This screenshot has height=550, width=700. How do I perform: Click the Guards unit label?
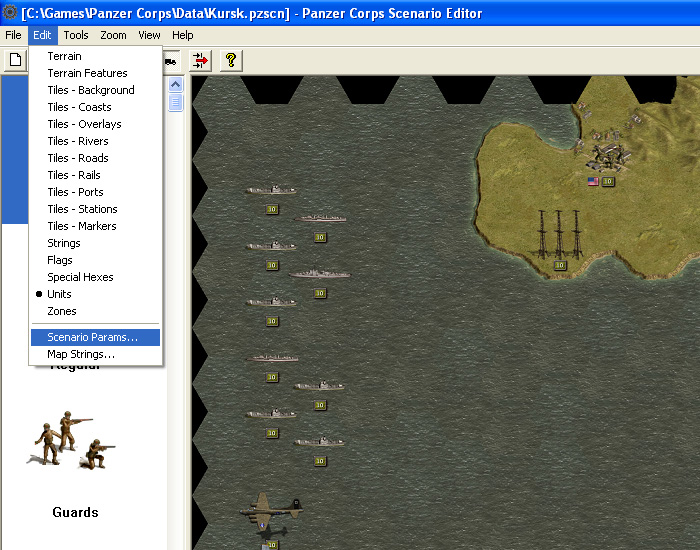(75, 512)
